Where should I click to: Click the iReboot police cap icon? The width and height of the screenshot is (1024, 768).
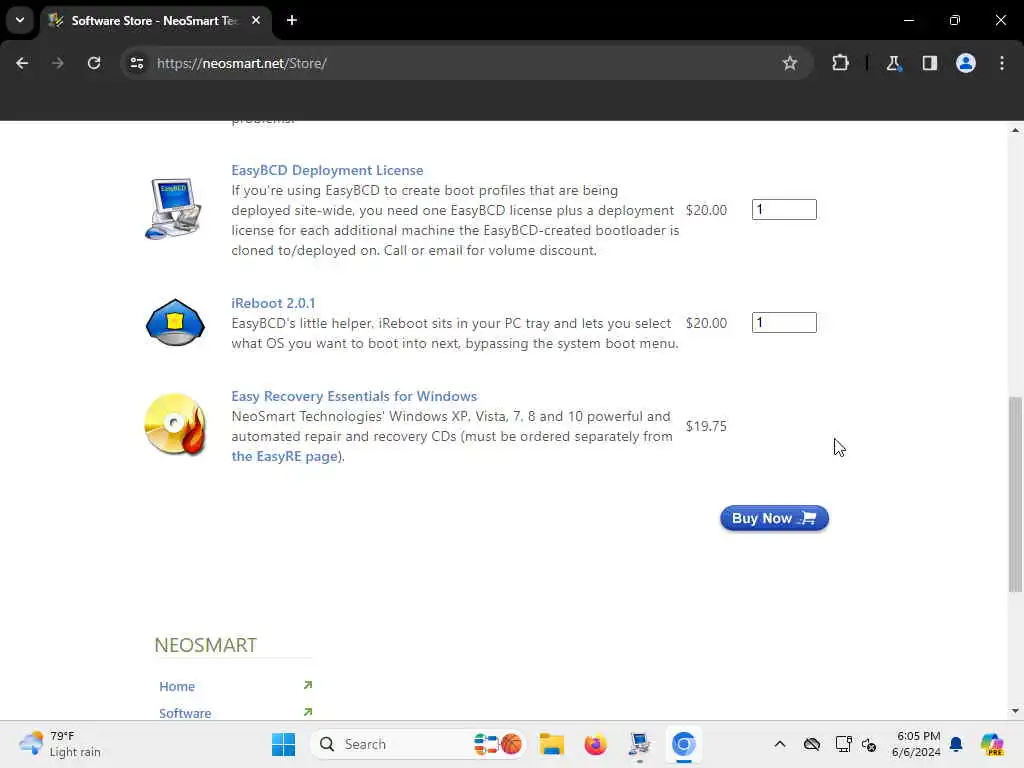pos(175,323)
